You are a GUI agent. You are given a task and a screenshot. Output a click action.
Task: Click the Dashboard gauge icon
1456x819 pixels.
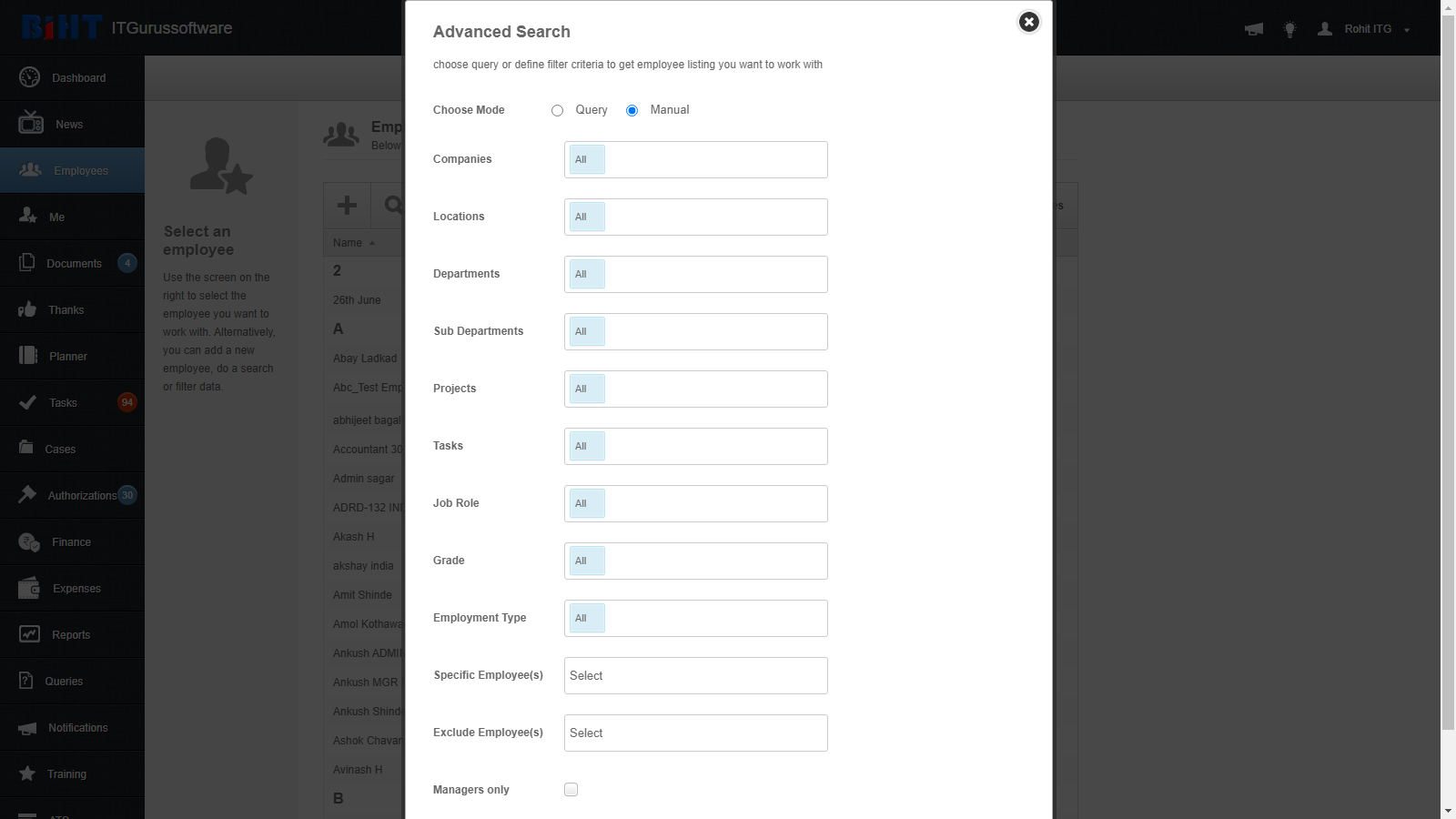29,77
